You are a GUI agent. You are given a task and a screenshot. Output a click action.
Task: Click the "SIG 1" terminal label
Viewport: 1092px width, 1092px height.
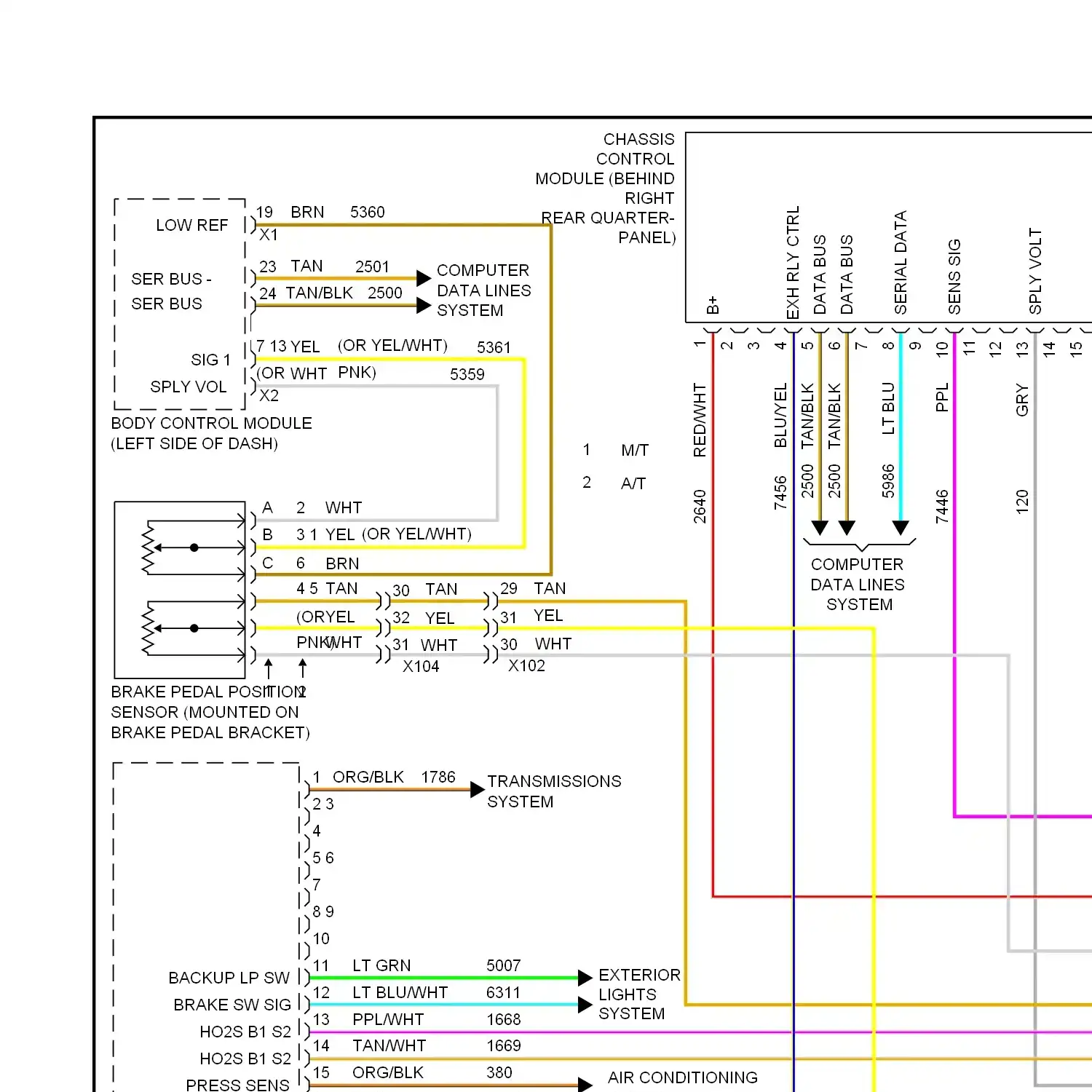210,360
